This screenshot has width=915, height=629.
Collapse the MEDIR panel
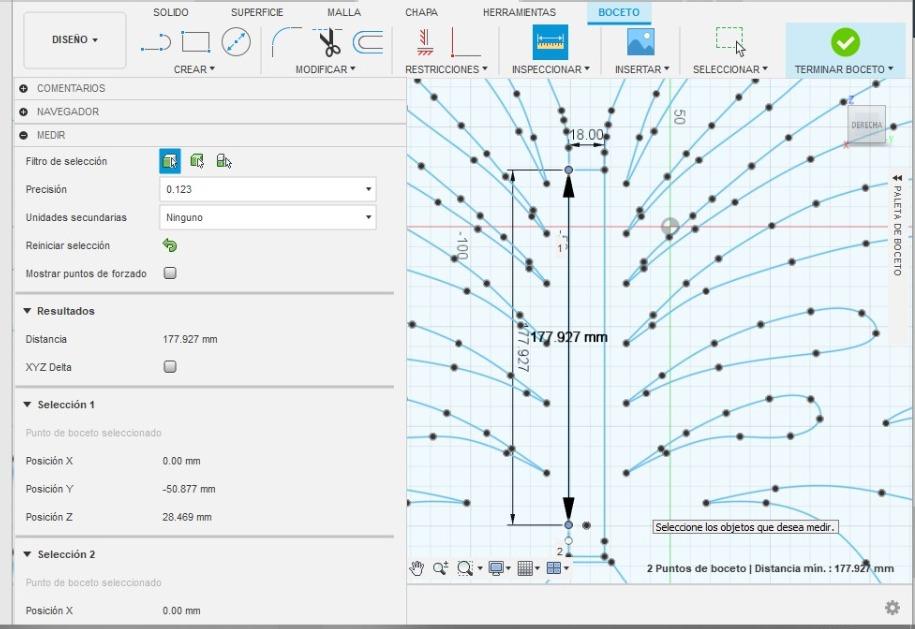click(x=23, y=135)
